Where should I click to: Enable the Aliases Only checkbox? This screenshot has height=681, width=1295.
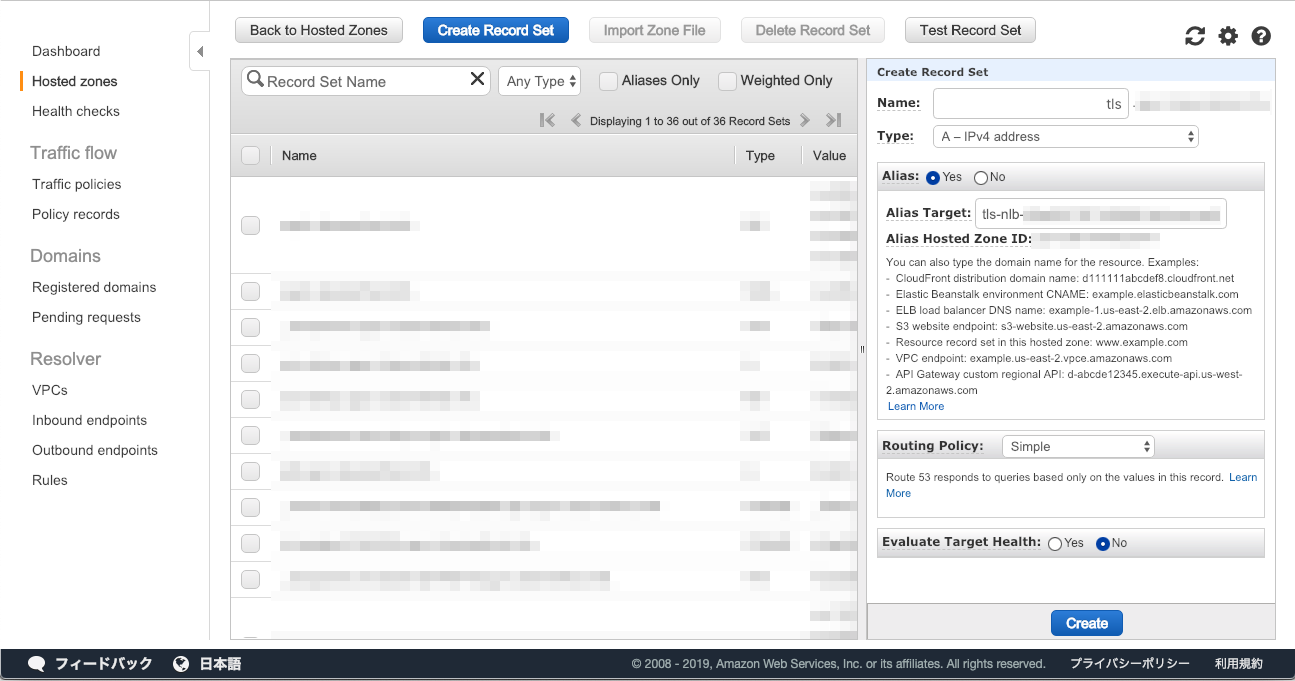(x=608, y=81)
